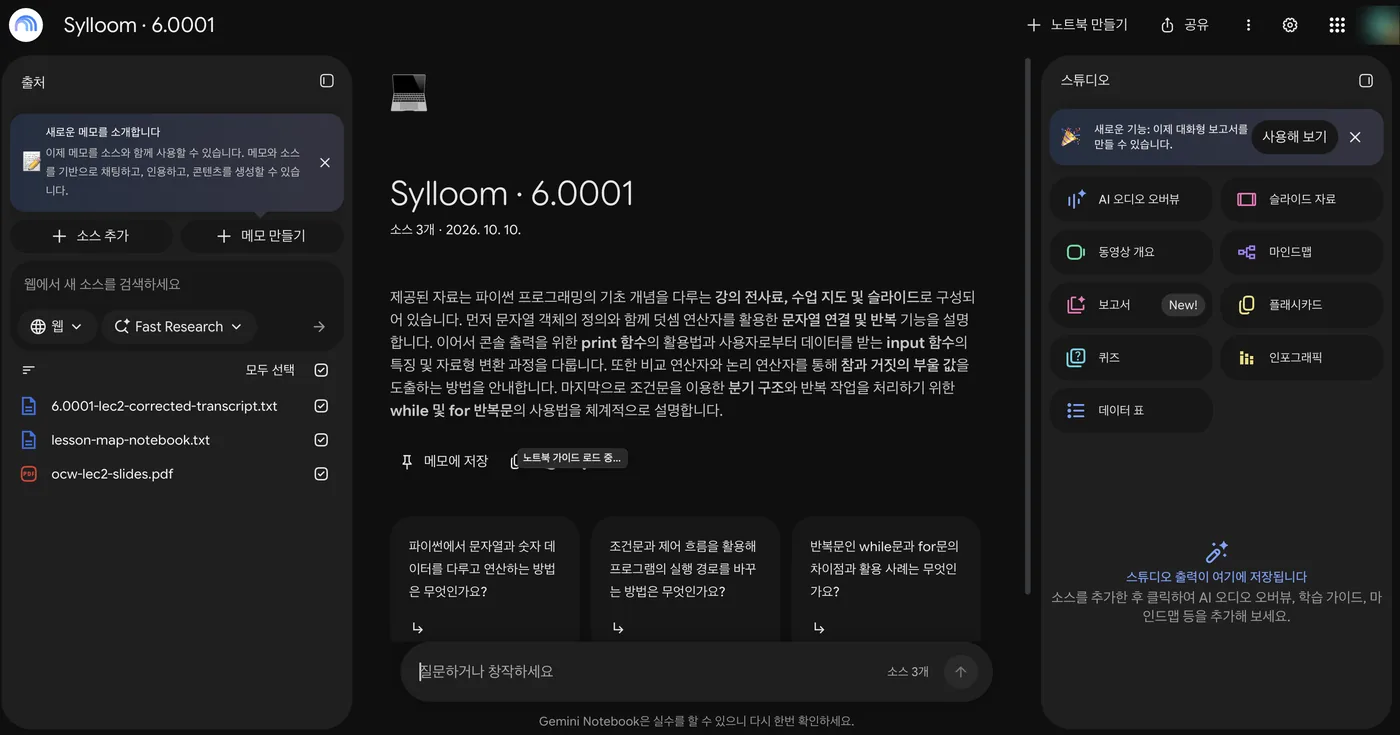Create a 데이터 표
This screenshot has width=1400, height=735.
click(x=1131, y=410)
